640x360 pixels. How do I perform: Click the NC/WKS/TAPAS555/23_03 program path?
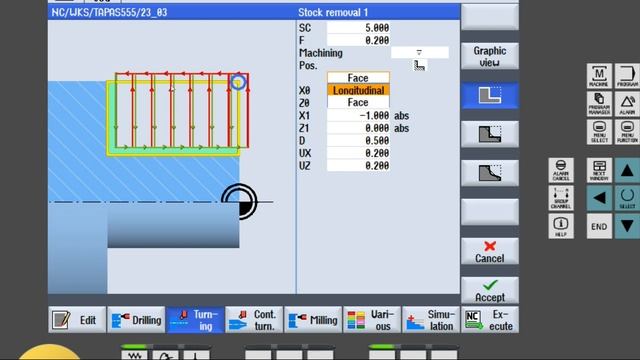click(109, 12)
